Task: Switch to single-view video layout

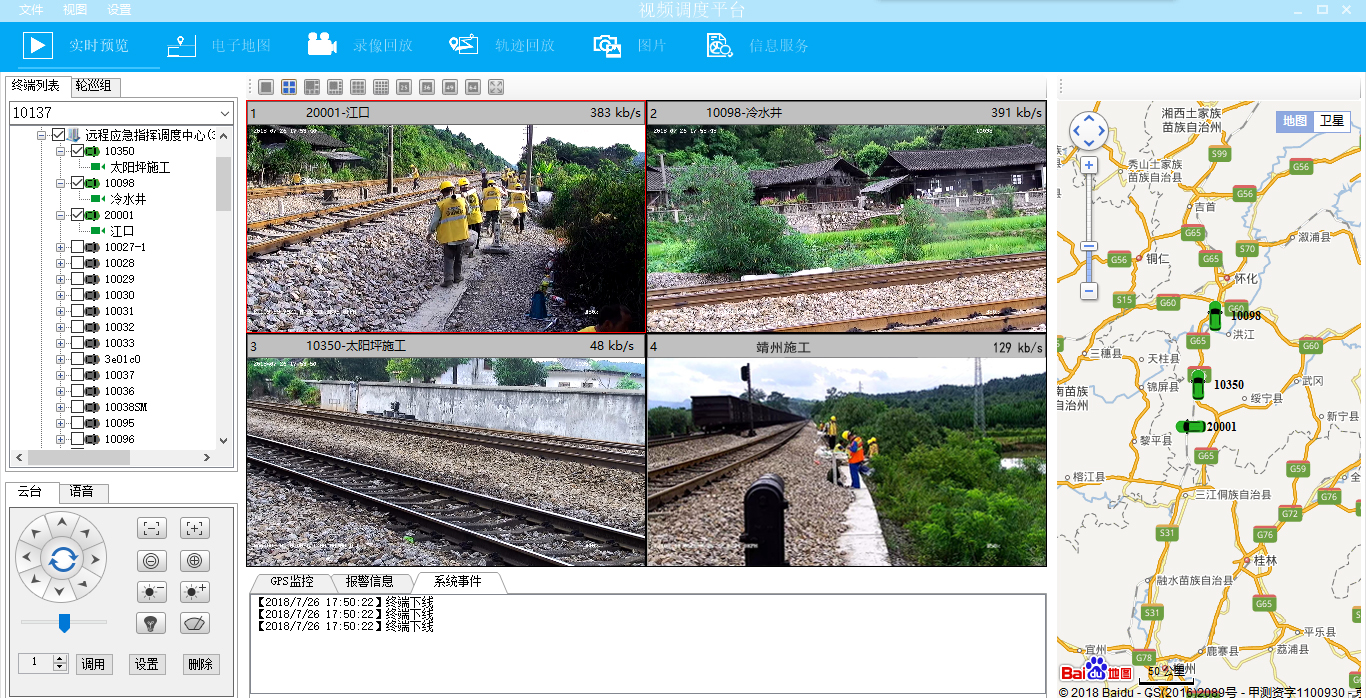Action: coord(266,87)
